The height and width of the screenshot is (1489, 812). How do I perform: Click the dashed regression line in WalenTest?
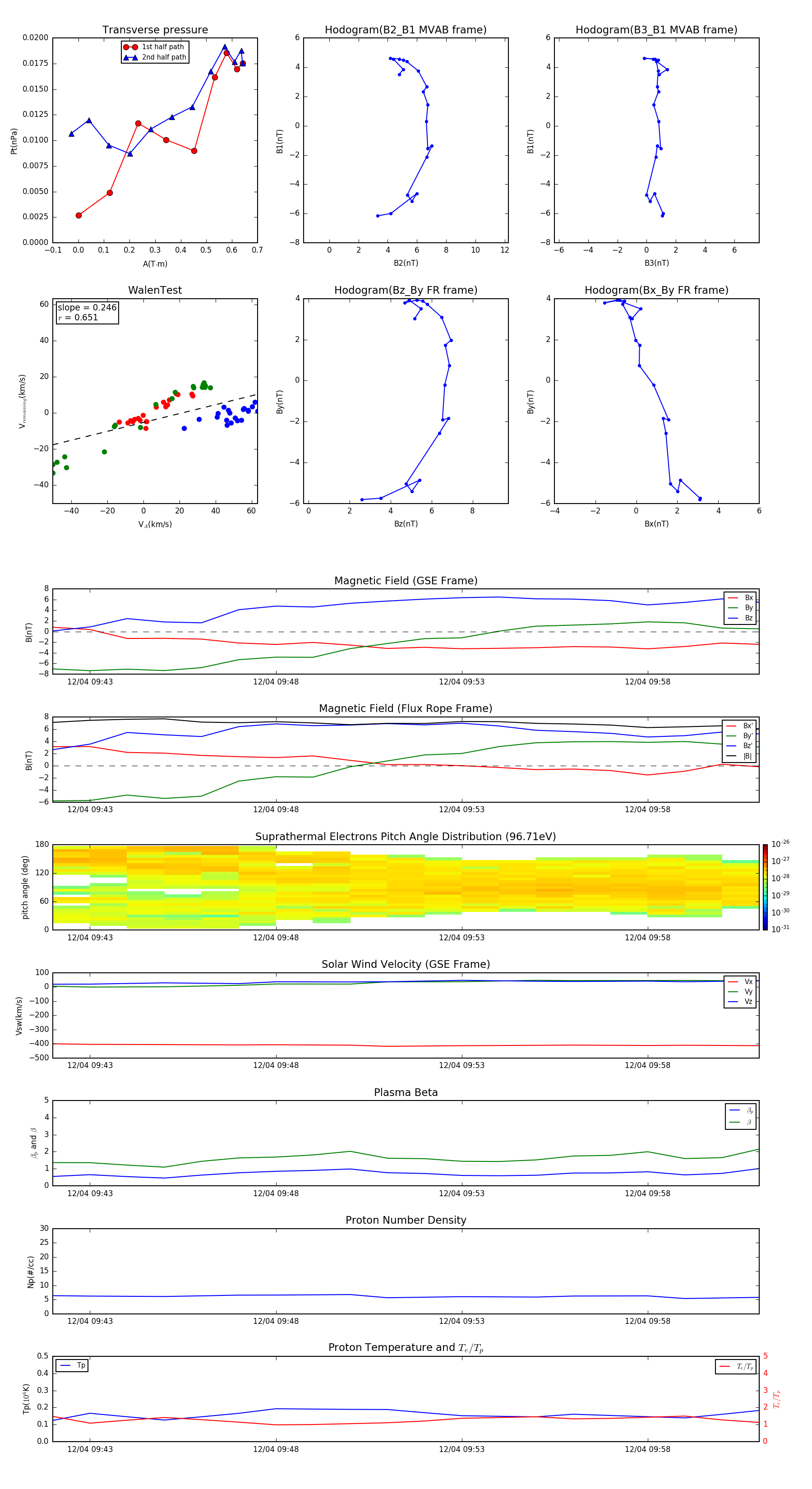pos(154,420)
